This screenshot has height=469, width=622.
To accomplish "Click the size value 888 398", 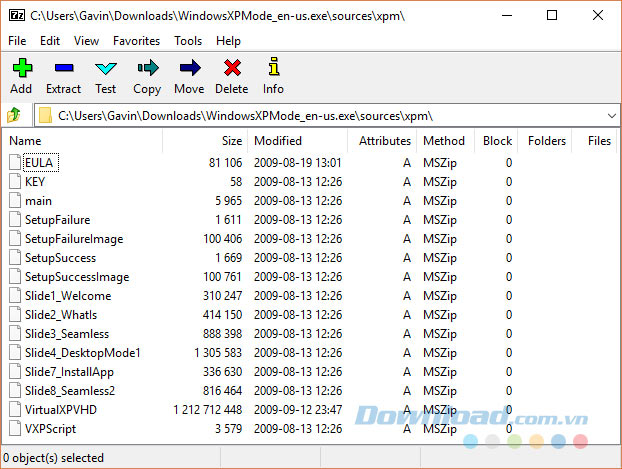I will pos(222,334).
